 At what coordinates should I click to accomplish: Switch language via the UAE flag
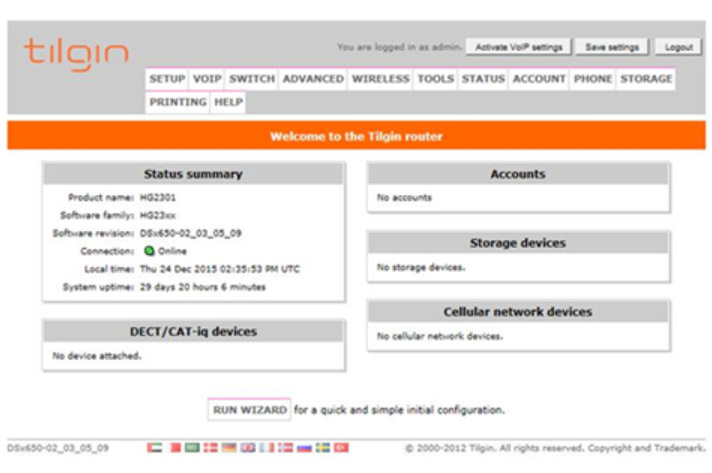(154, 448)
